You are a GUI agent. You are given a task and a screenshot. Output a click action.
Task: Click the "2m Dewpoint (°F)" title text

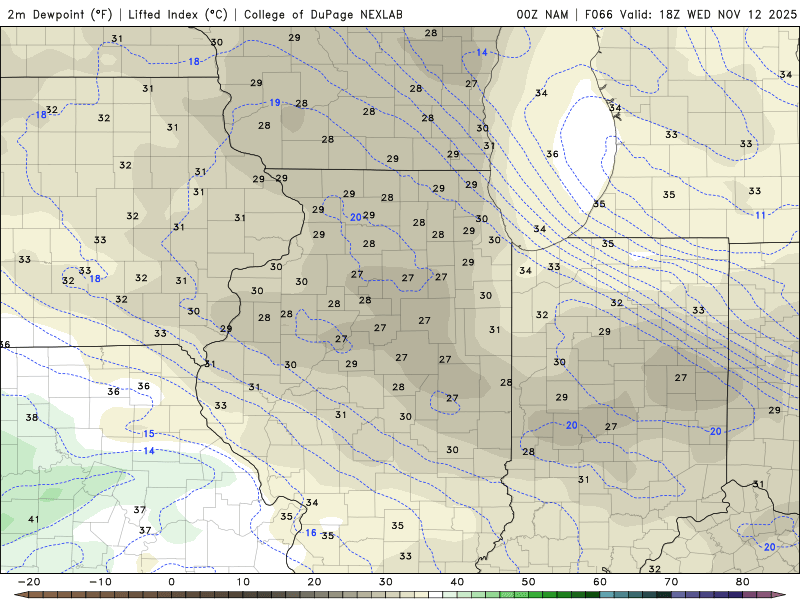pos(60,14)
